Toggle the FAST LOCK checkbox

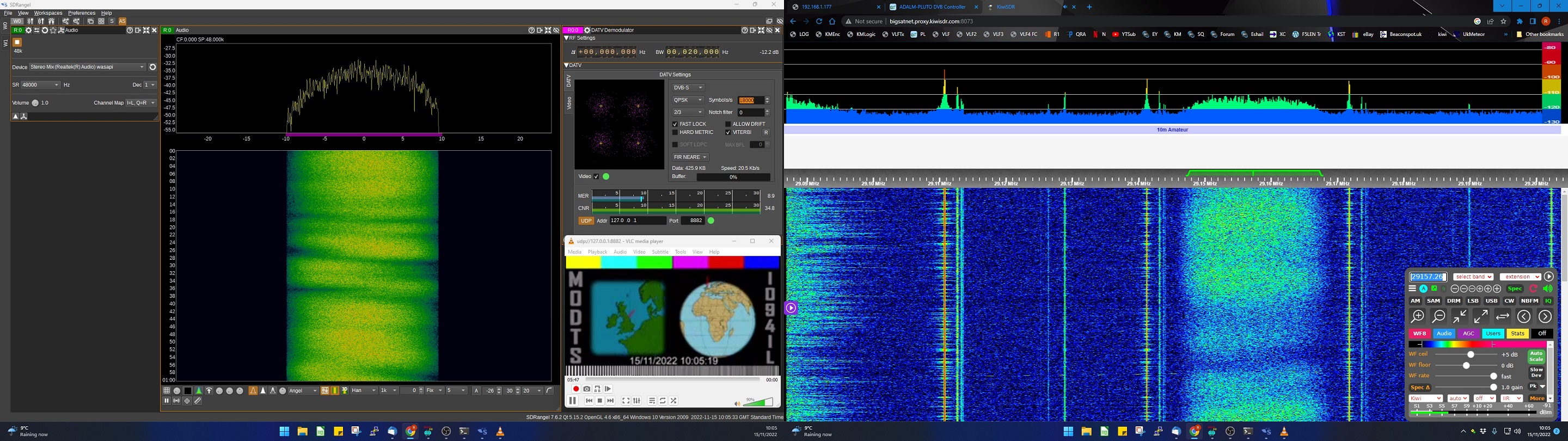click(675, 124)
